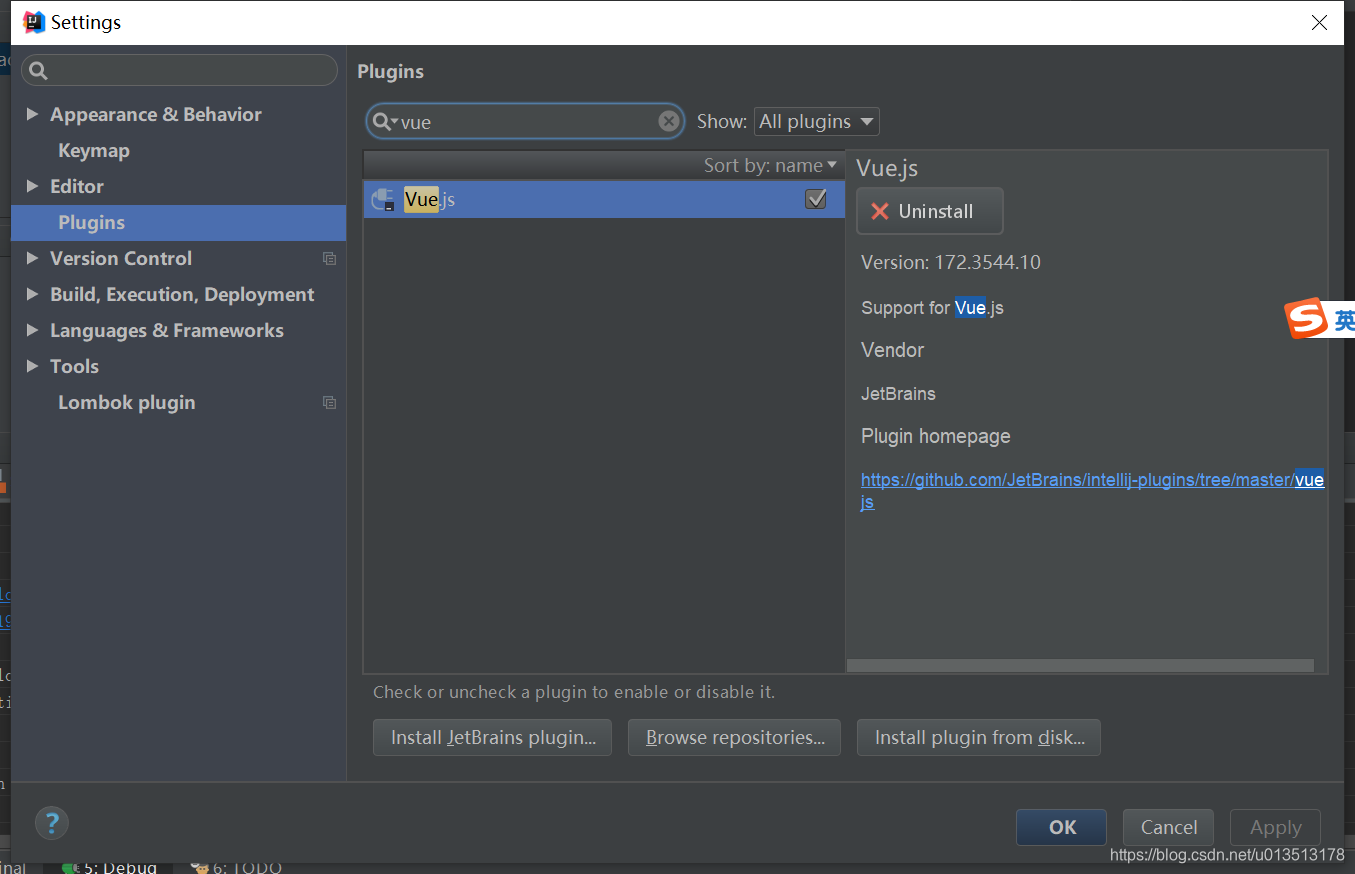Select Lombok plugin settings entry
The height and width of the screenshot is (874, 1355).
point(126,402)
